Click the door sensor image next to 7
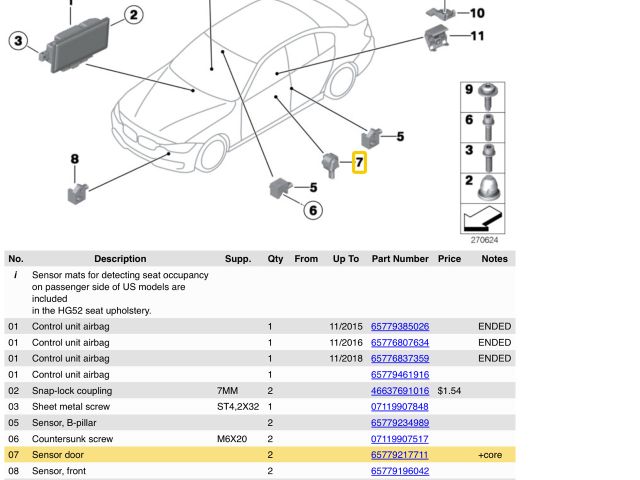The image size is (640, 480). [x=331, y=161]
